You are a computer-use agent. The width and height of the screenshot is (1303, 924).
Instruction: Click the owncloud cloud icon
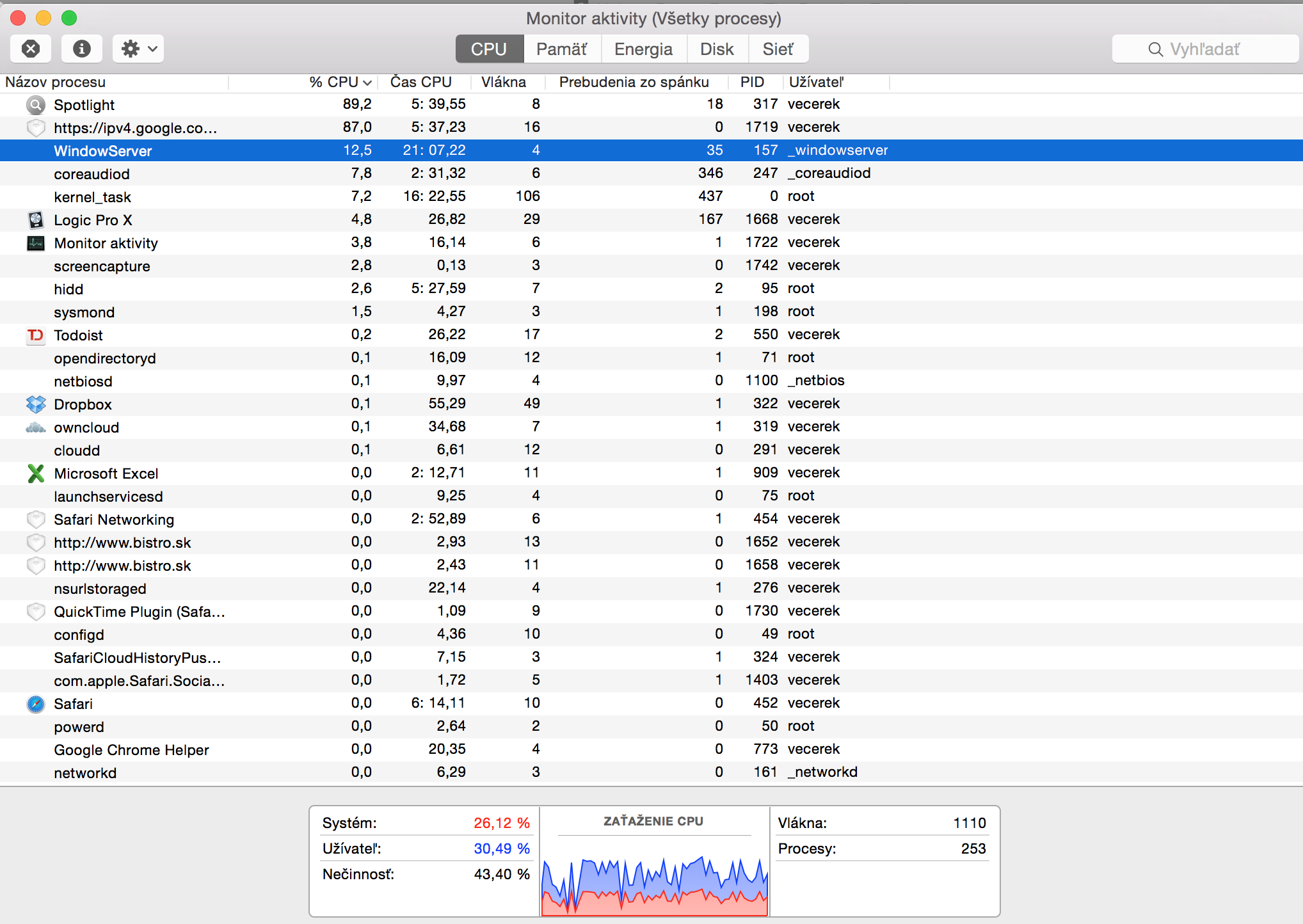pos(36,427)
